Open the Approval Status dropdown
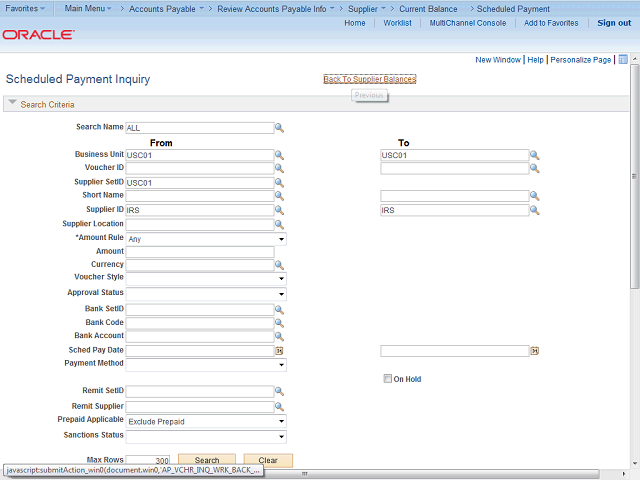This screenshot has height=480, width=640. (x=206, y=294)
